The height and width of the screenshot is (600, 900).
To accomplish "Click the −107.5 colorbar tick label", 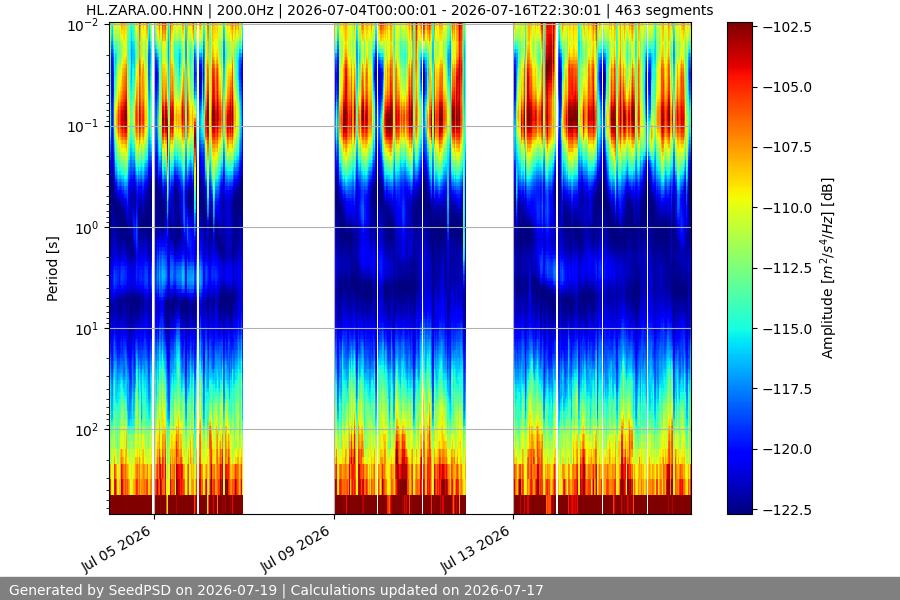I will [x=787, y=148].
